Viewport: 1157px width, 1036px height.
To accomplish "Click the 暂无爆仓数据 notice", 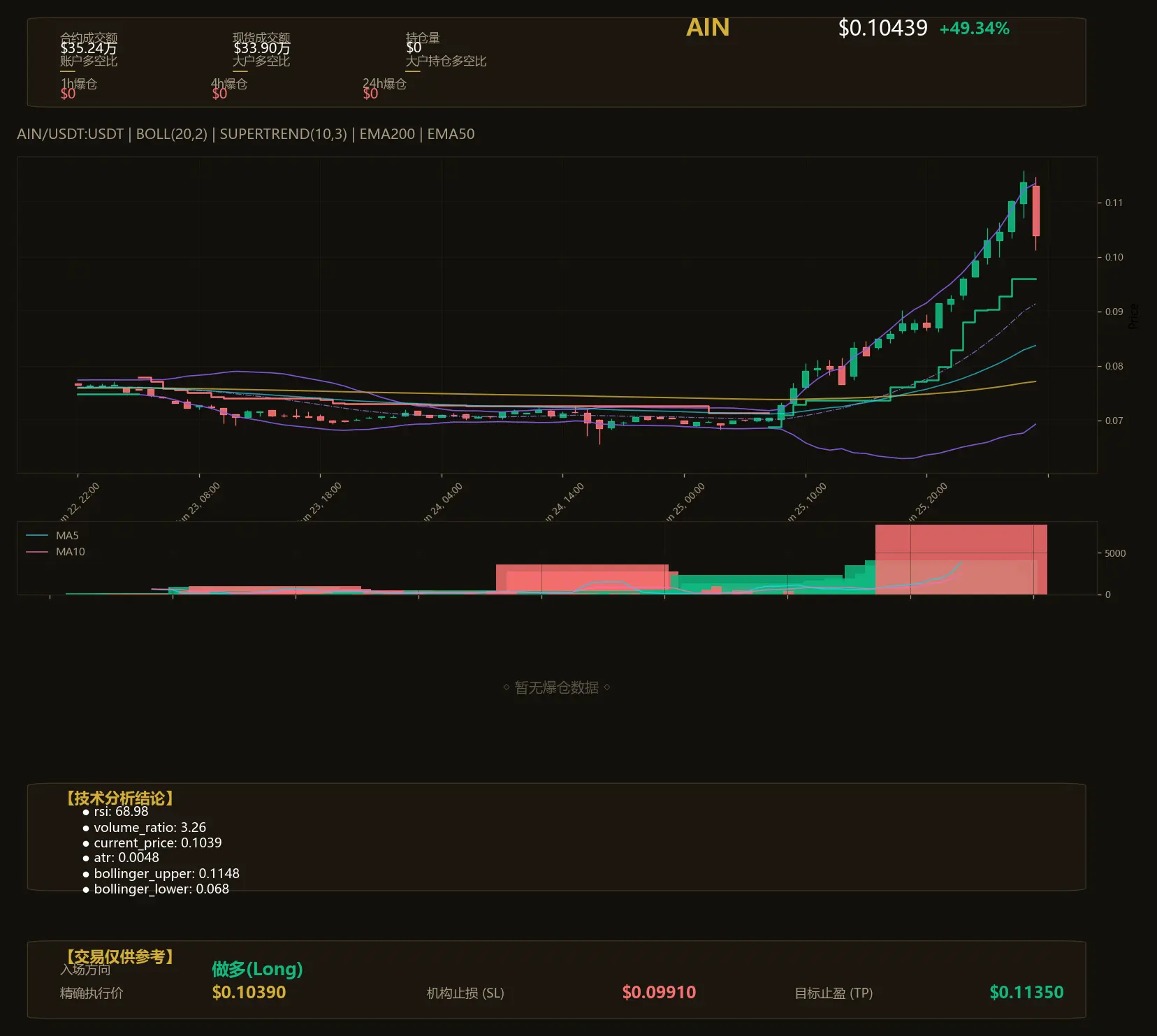I will click(557, 687).
